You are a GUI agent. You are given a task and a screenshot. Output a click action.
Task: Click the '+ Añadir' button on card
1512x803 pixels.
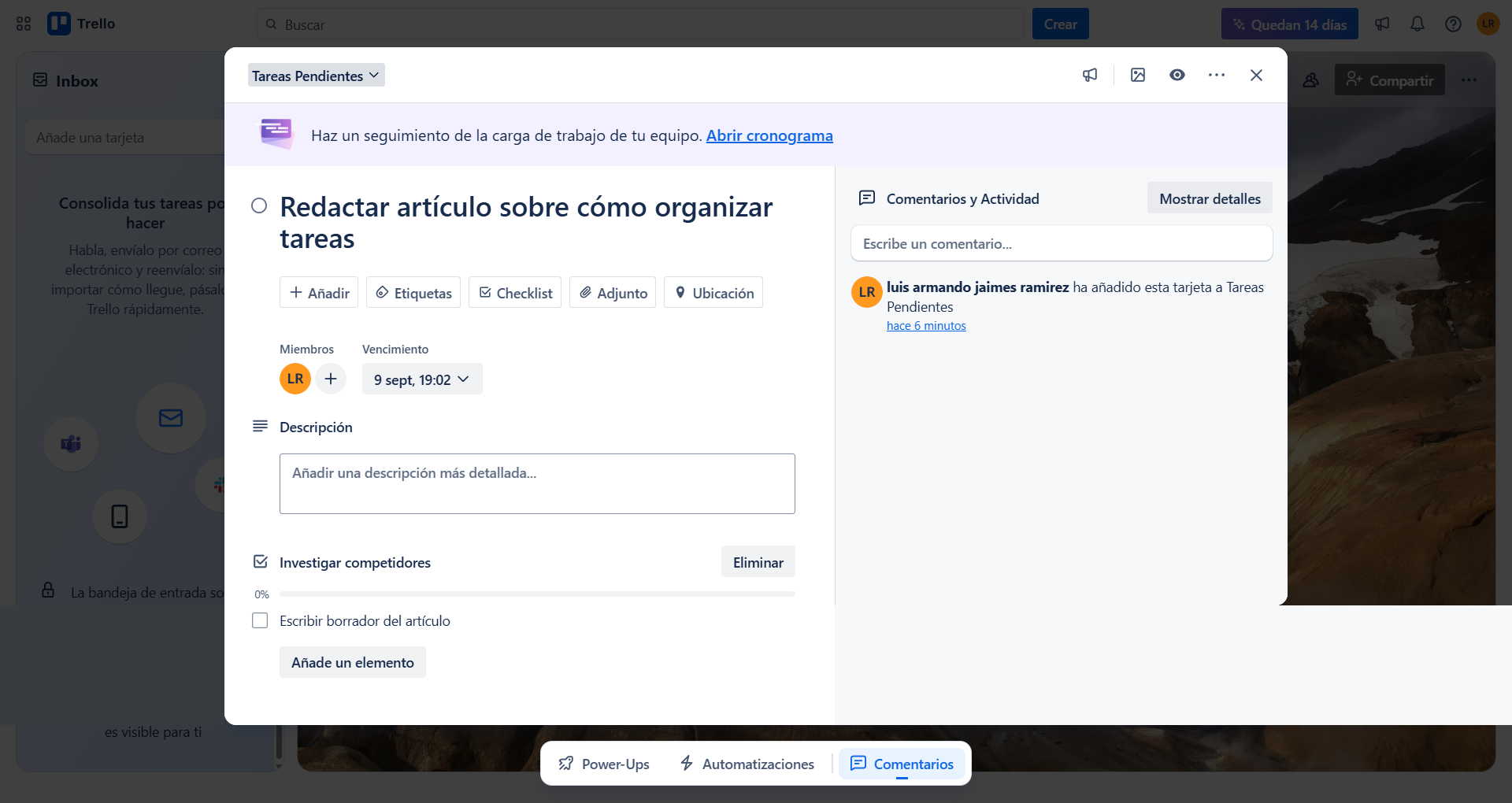tap(319, 293)
